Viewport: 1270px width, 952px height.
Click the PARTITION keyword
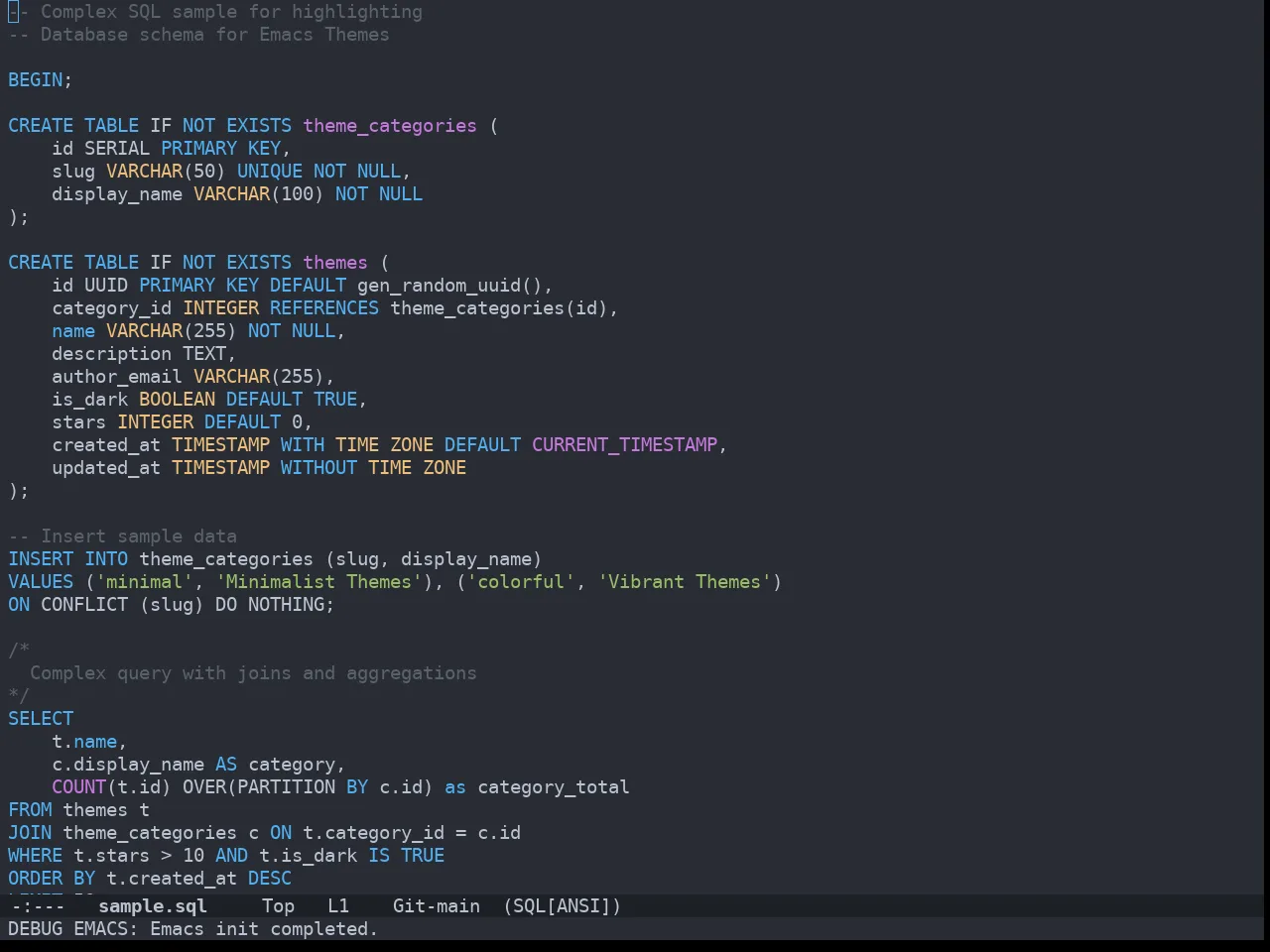[286, 787]
